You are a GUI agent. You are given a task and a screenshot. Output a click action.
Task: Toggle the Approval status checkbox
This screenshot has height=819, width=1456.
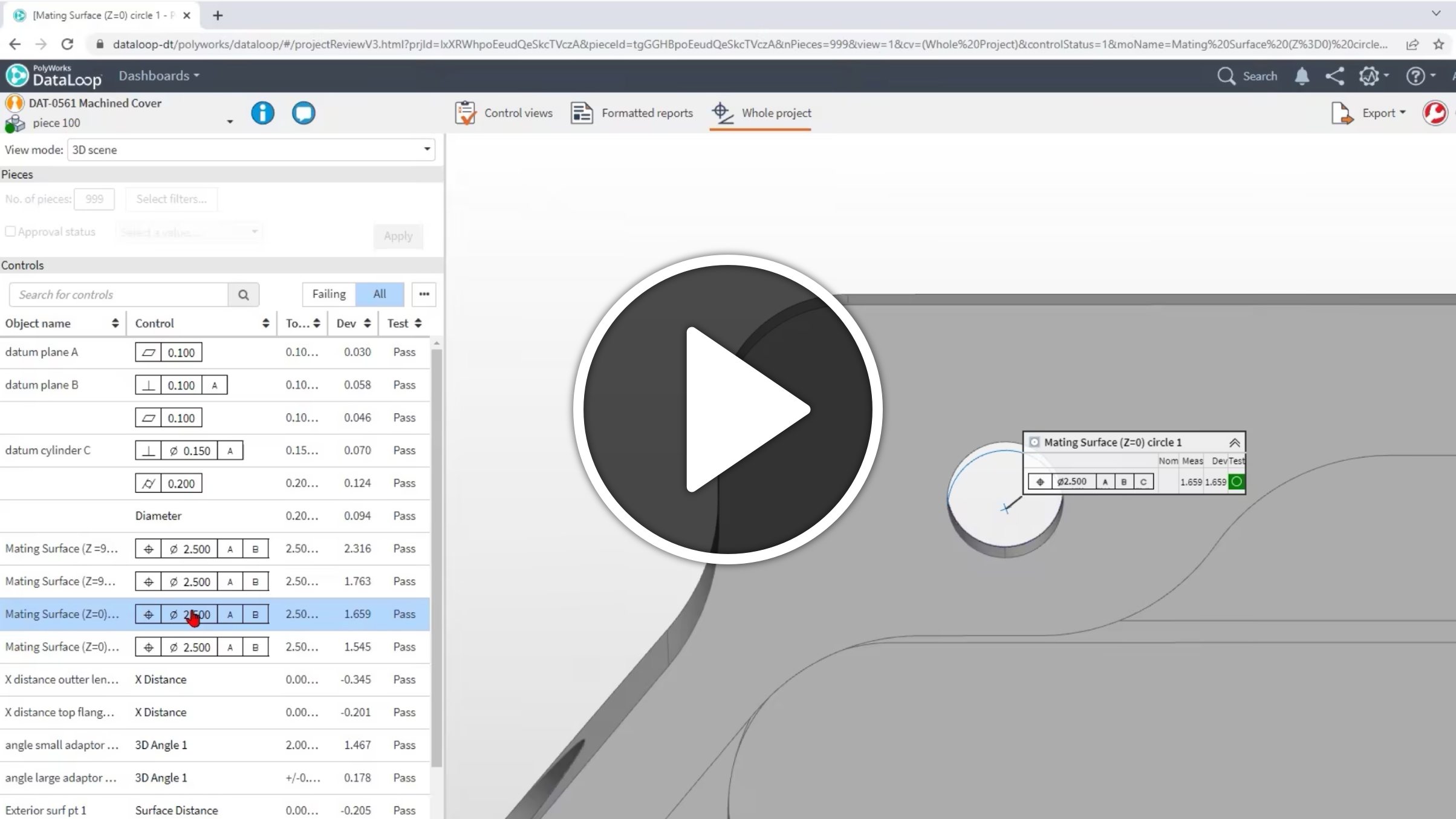point(10,232)
